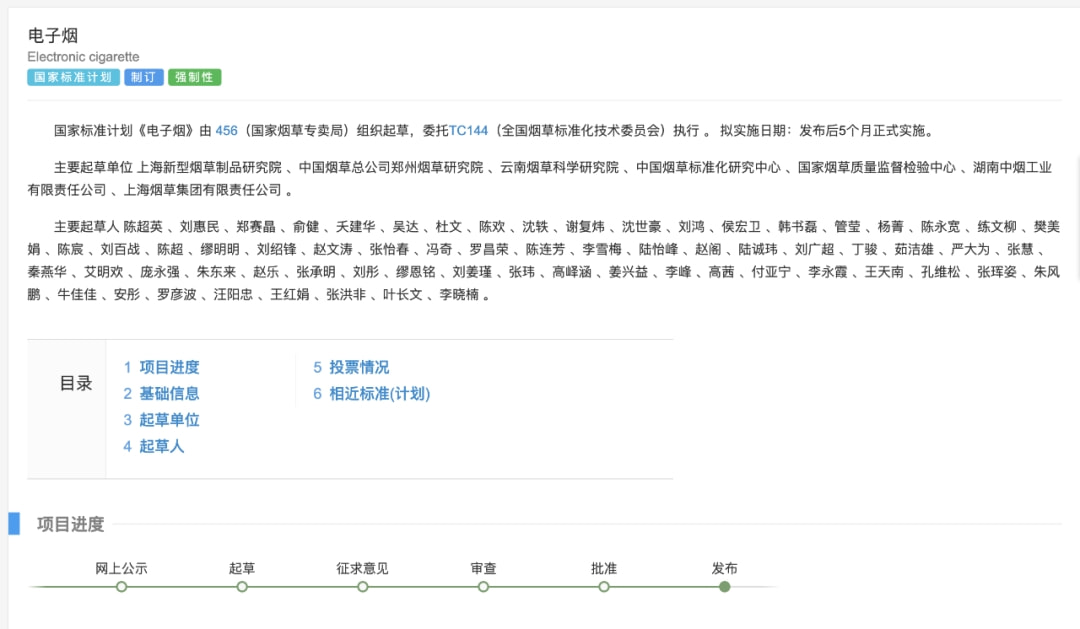The width and height of the screenshot is (1080, 629).
Task: Go to 起草人 contents entry
Action: click(x=161, y=446)
